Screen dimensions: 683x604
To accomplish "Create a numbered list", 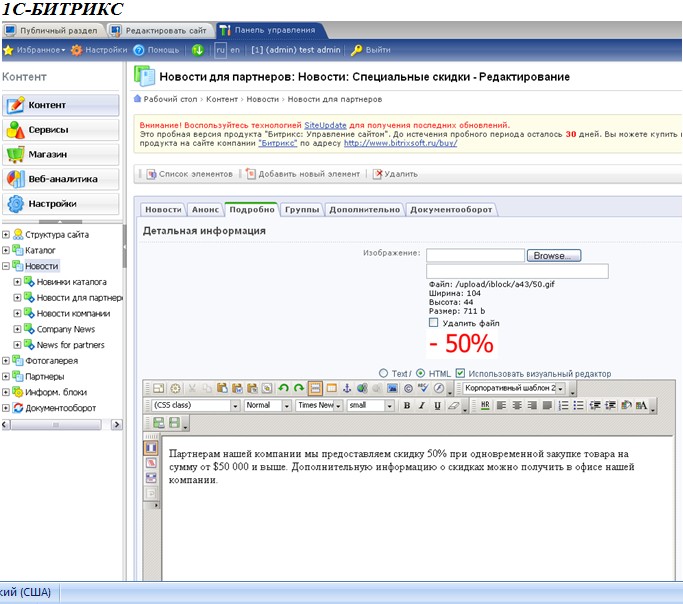I will (563, 405).
